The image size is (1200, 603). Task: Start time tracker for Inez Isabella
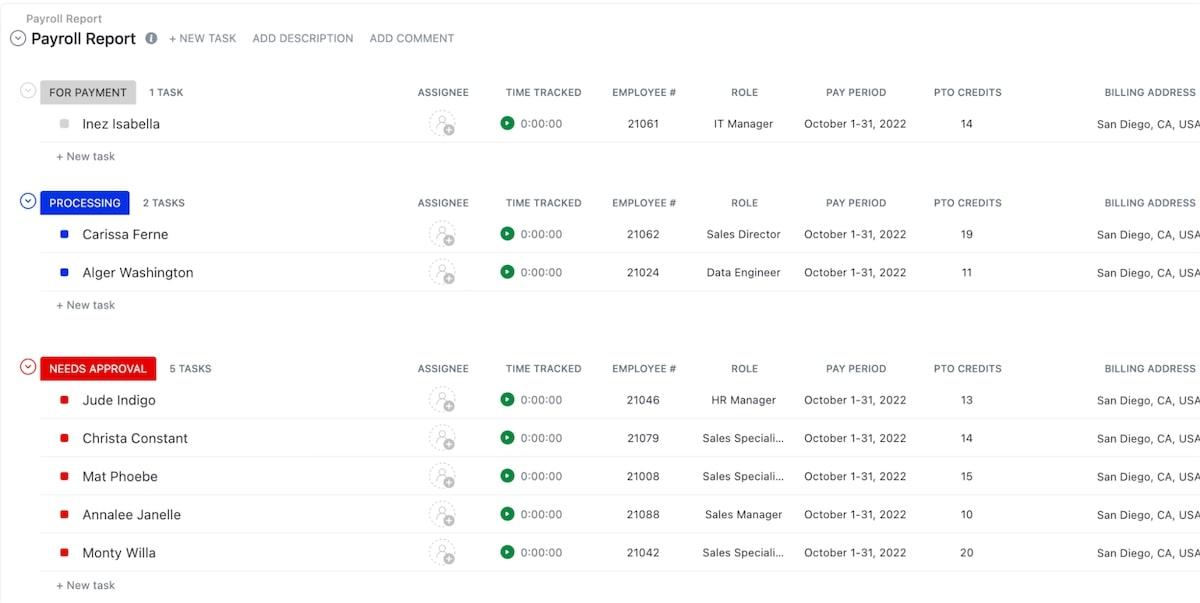[x=507, y=124]
